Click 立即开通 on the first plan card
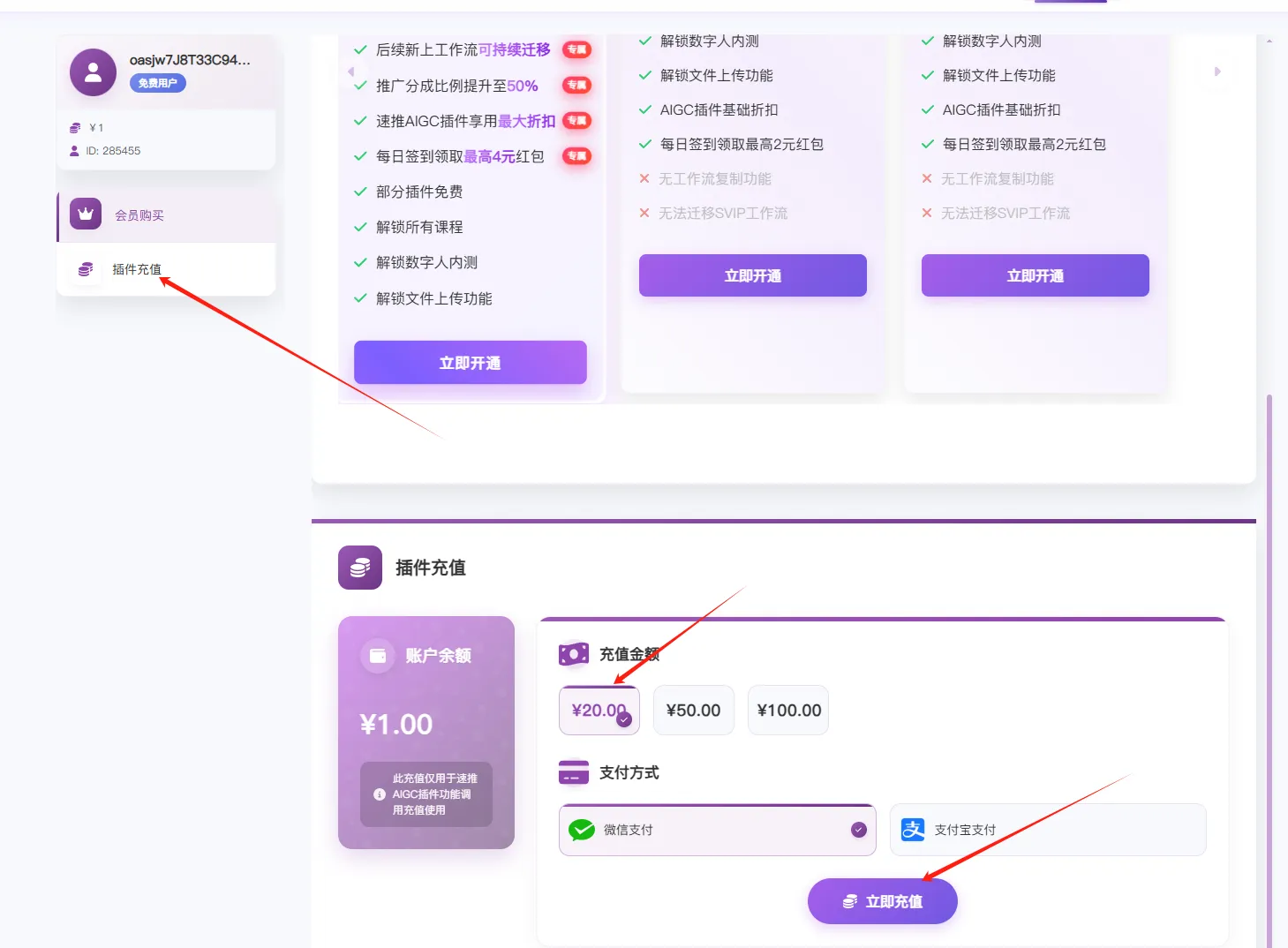This screenshot has height=948, width=1288. point(470,363)
